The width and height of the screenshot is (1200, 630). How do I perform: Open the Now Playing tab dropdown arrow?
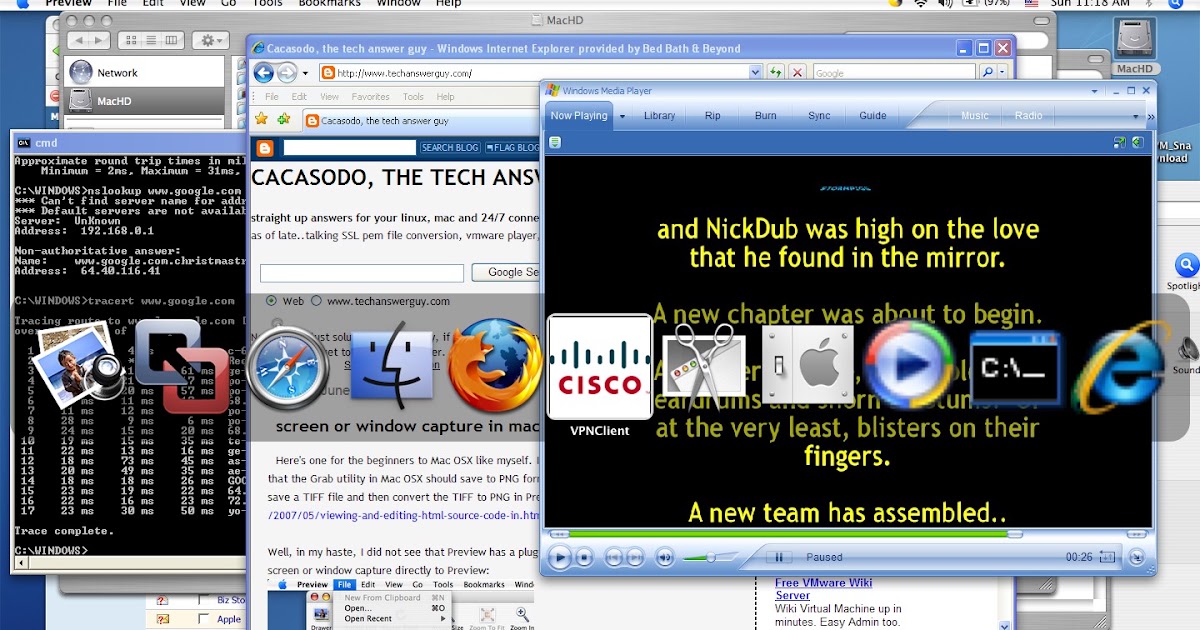[622, 116]
